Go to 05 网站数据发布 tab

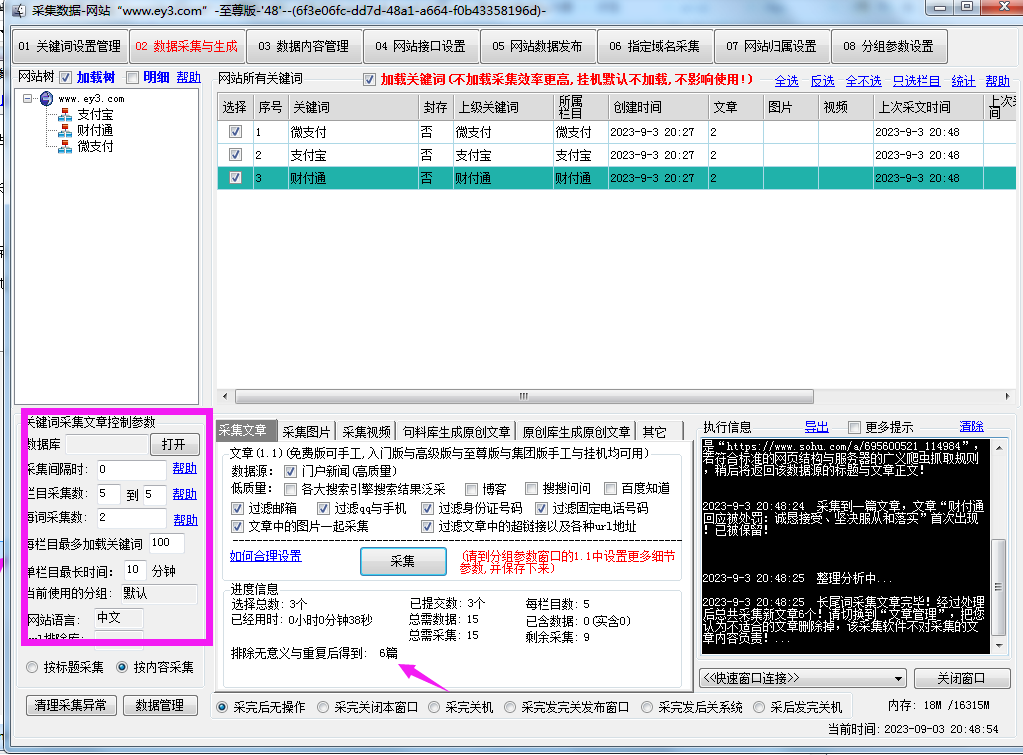coord(538,46)
